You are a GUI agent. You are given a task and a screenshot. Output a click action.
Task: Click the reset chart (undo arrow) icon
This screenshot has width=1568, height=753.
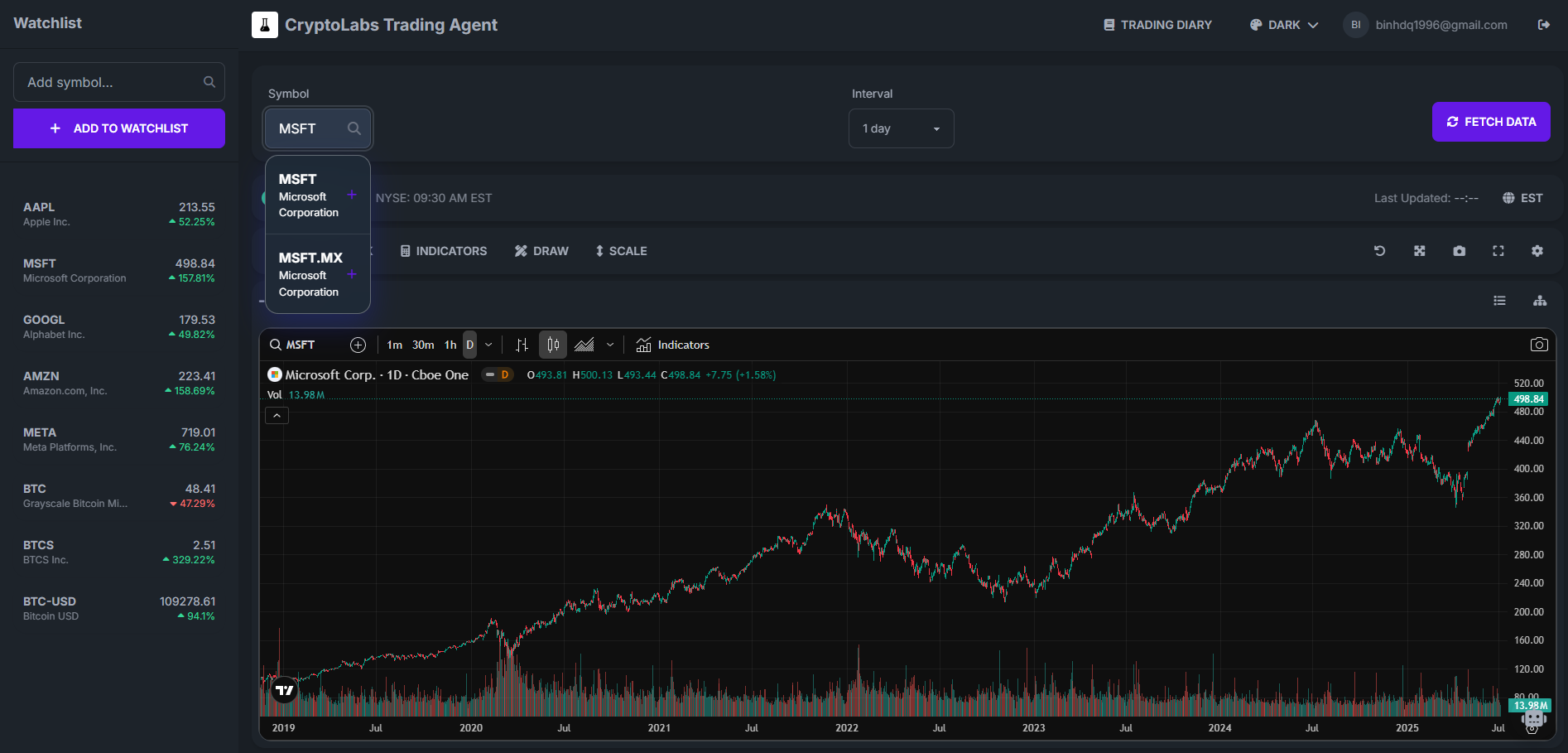[1379, 251]
